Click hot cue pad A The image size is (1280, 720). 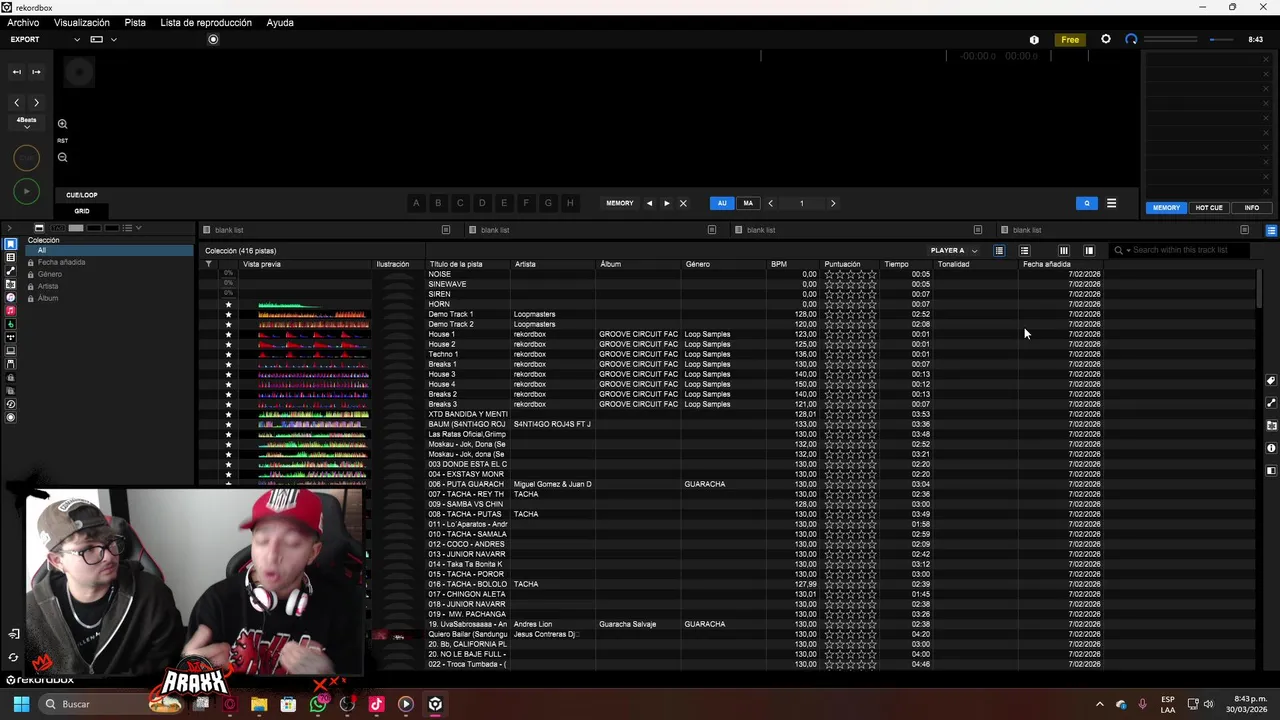[416, 203]
